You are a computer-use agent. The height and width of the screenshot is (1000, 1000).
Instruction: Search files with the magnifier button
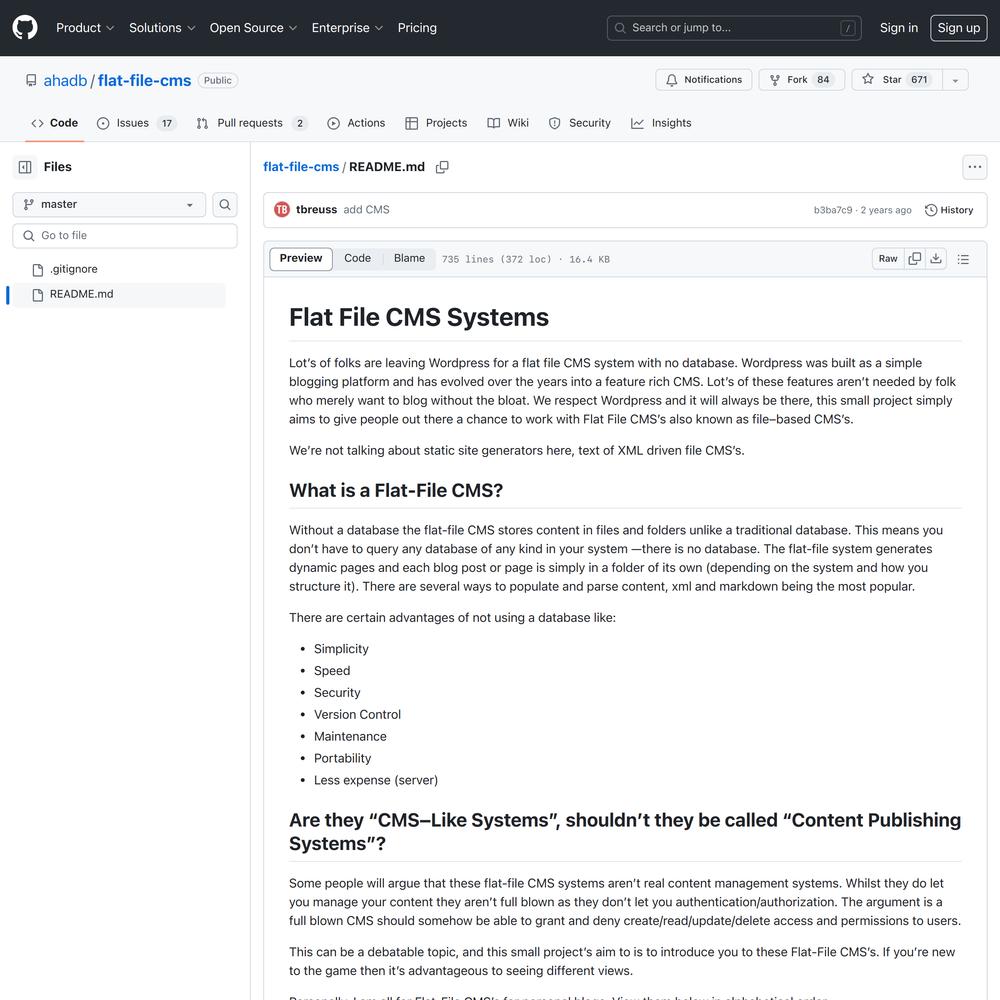coord(224,205)
